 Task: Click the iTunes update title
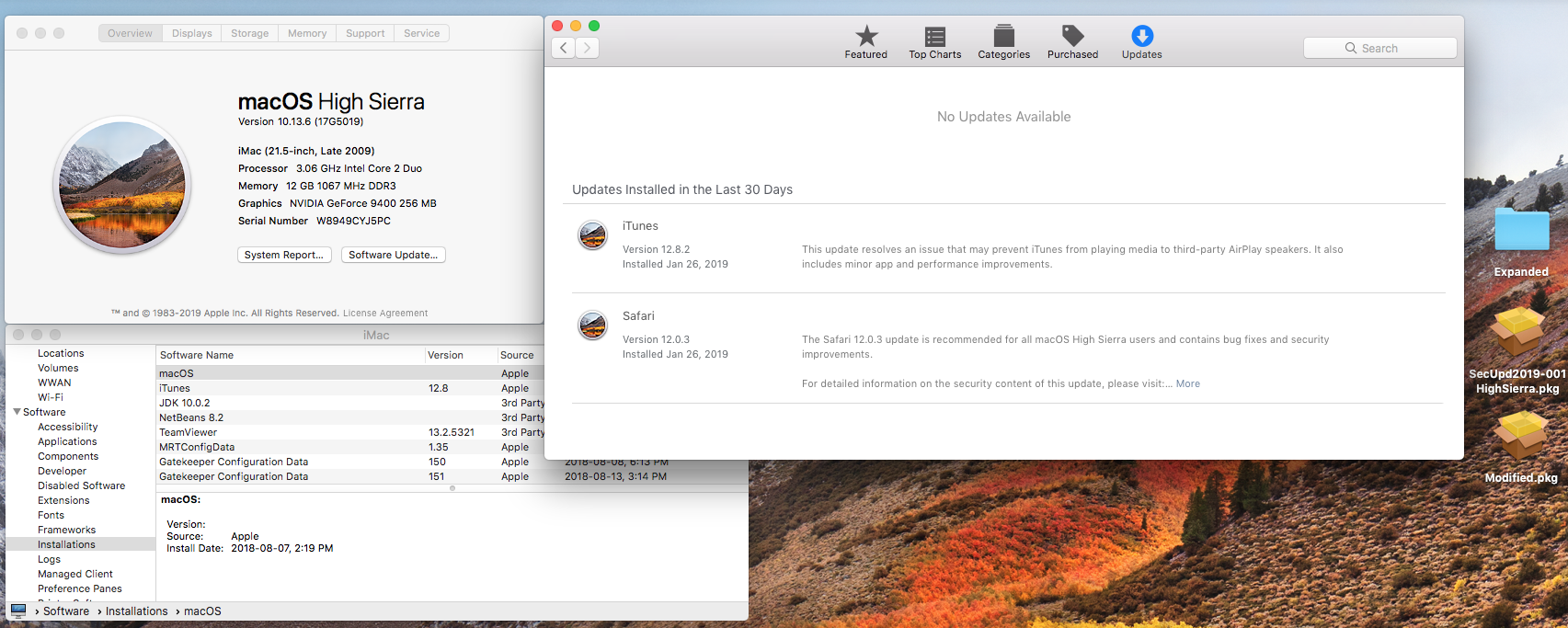click(640, 226)
